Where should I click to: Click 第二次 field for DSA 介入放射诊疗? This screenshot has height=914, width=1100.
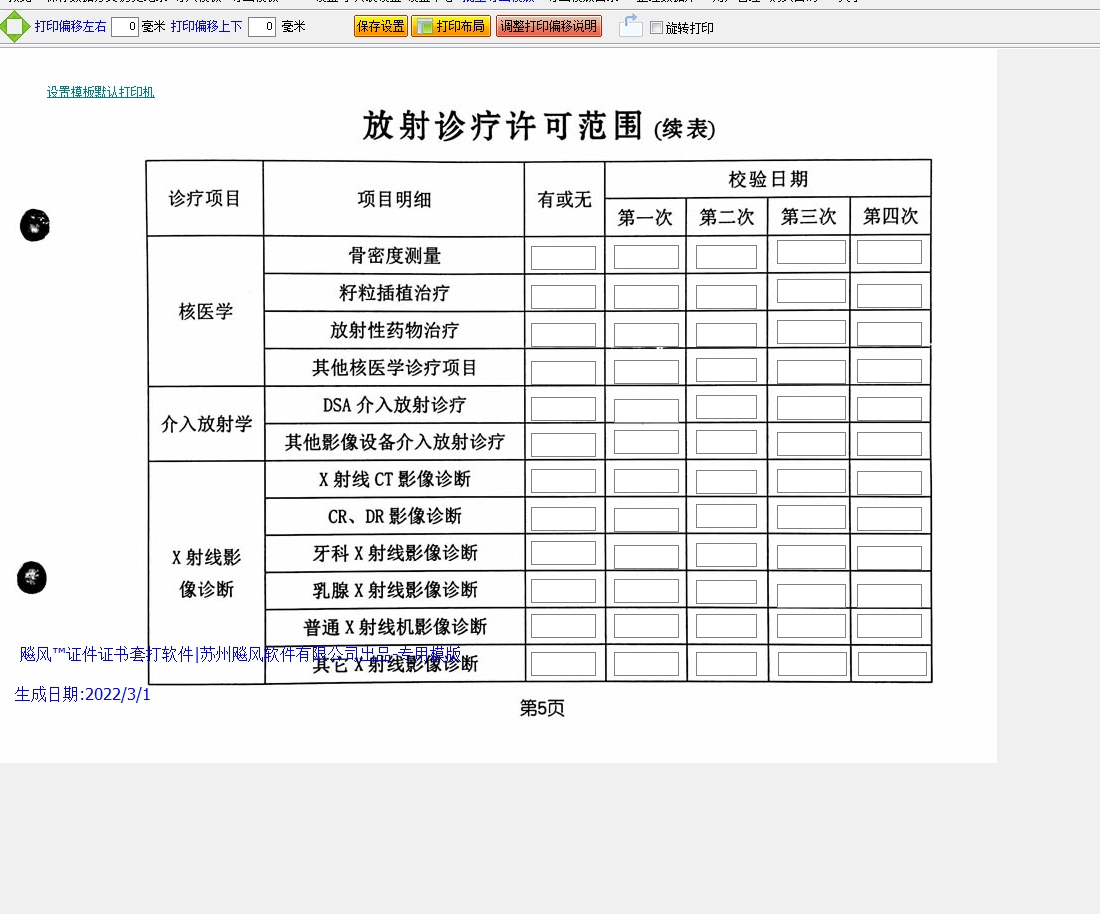726,407
